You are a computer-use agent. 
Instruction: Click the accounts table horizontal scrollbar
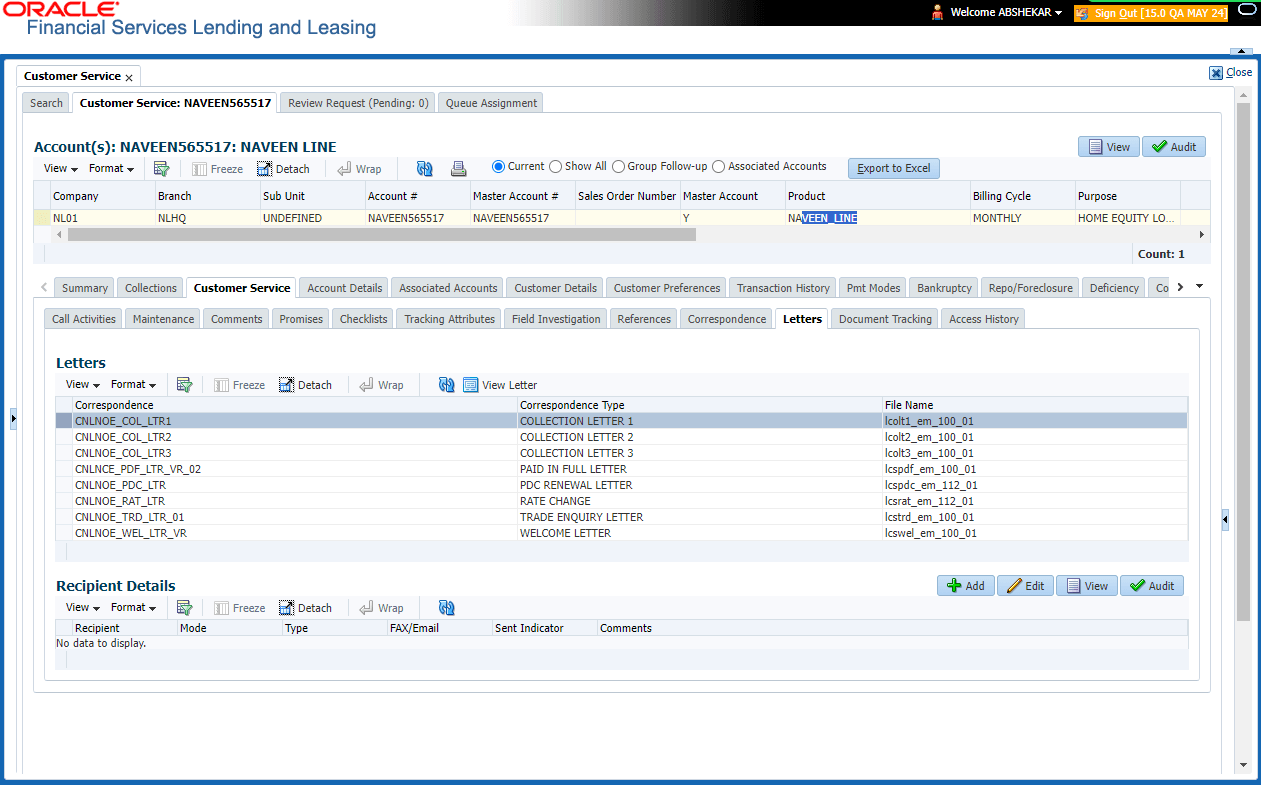pos(381,234)
